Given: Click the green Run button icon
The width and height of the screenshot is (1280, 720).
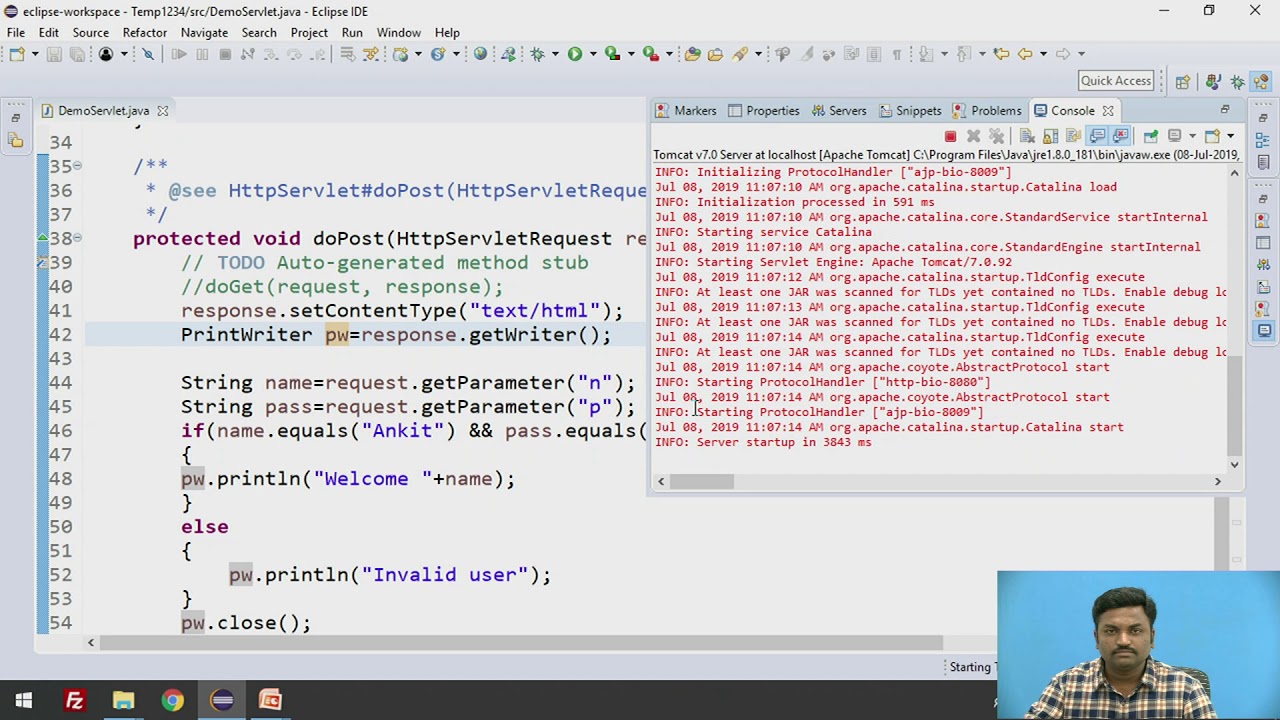Looking at the screenshot, I should (575, 54).
